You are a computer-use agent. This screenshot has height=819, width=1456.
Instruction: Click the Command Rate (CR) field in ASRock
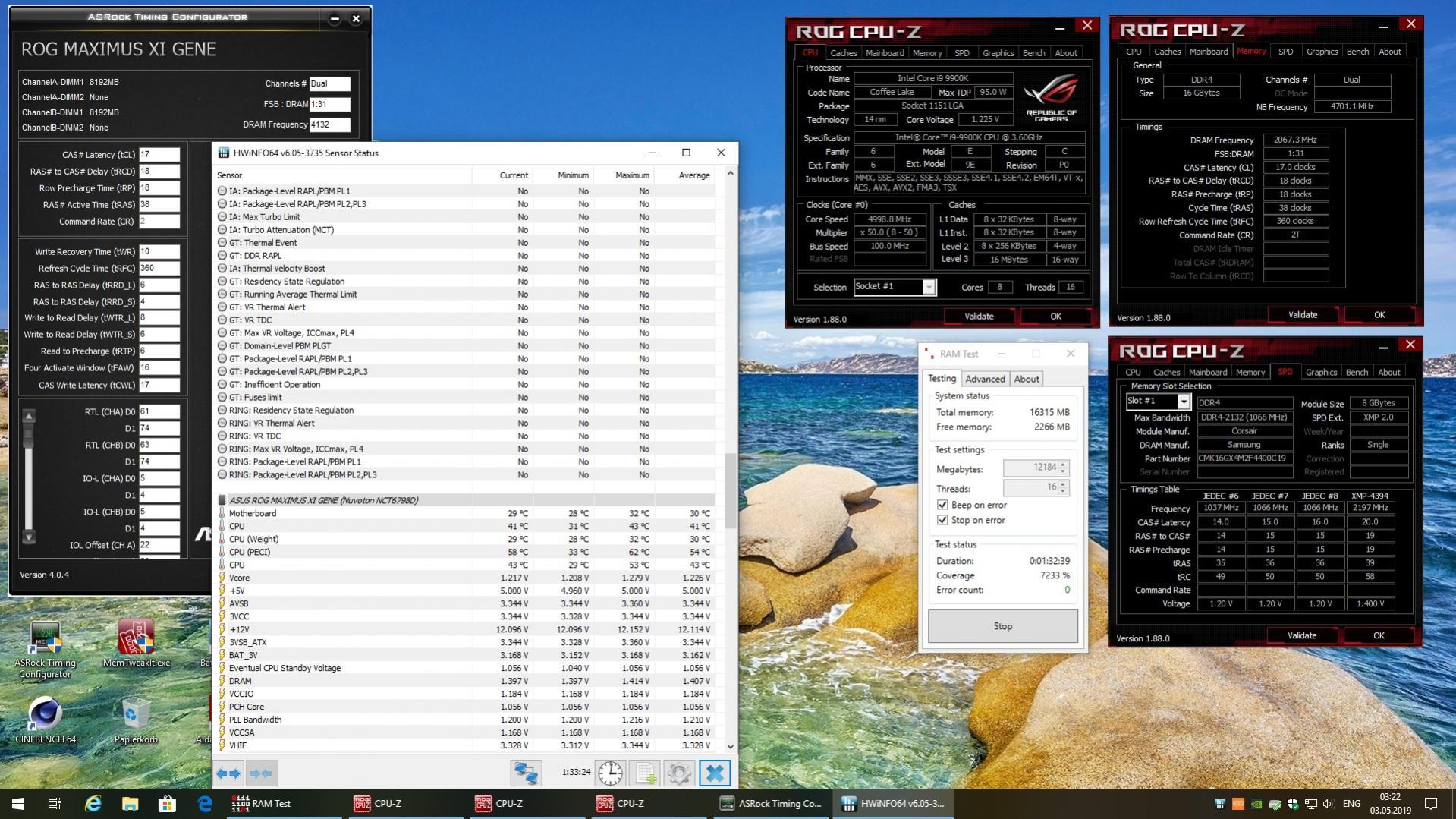(x=159, y=222)
